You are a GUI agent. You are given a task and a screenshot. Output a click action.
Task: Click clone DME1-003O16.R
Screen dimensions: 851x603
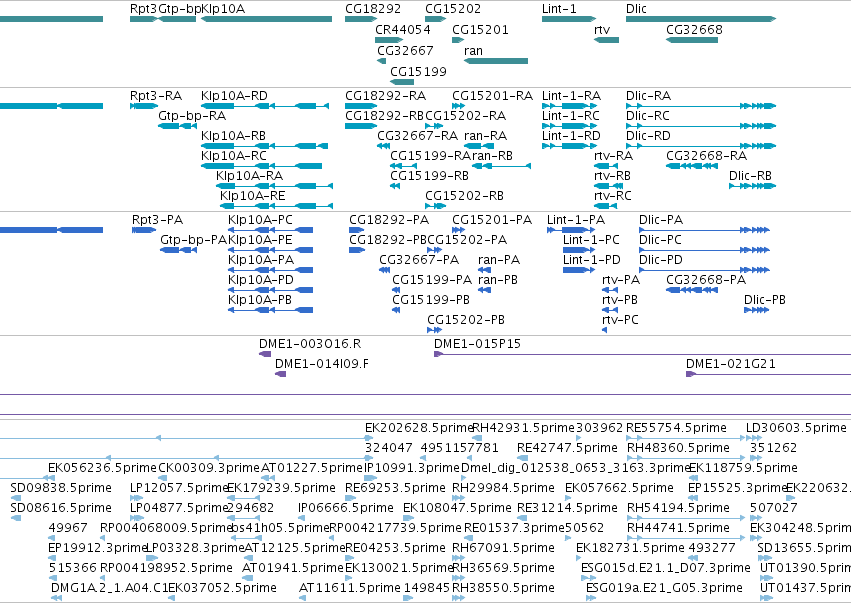[265, 354]
